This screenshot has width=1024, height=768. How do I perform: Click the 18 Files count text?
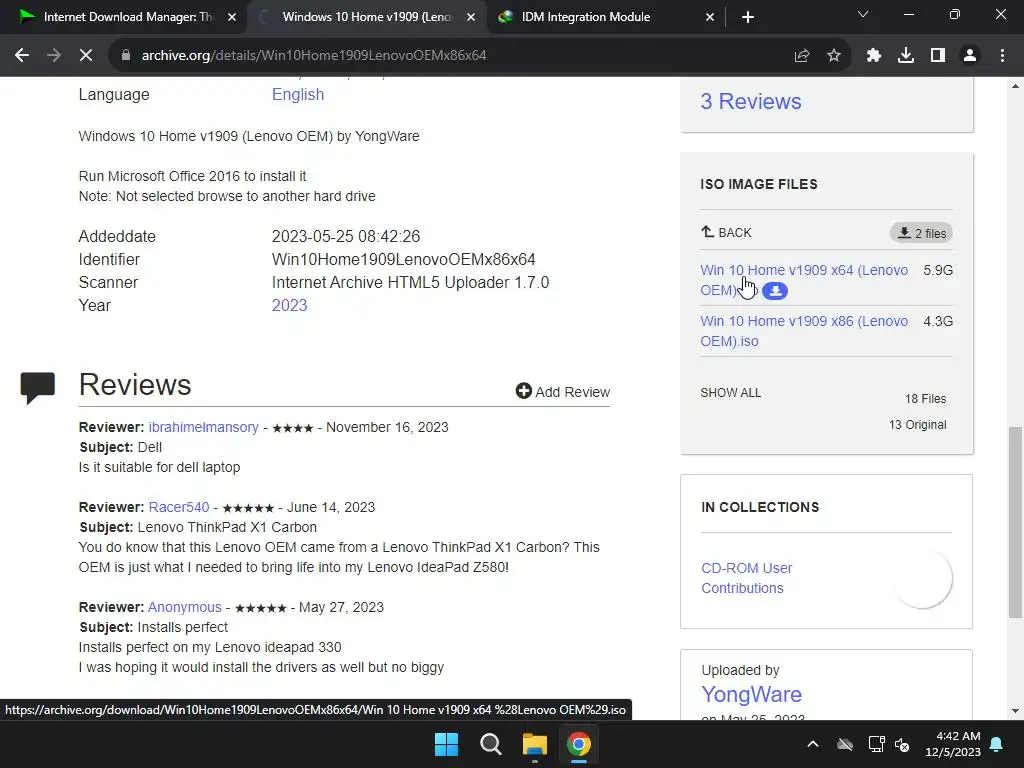coord(925,398)
